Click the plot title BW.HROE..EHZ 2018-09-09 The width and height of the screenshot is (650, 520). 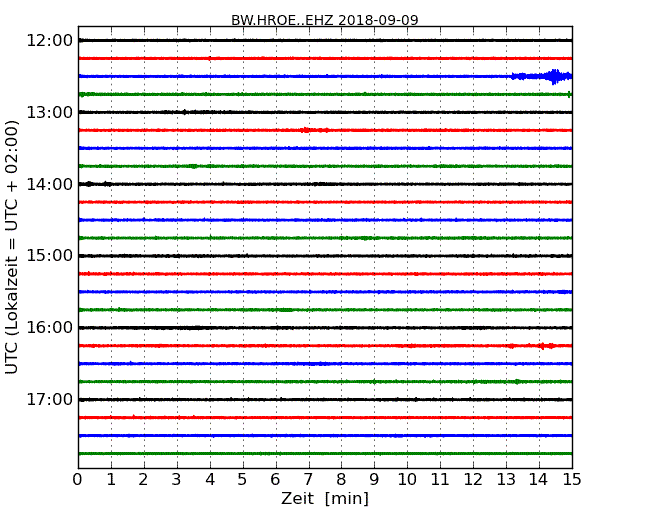pos(325,20)
